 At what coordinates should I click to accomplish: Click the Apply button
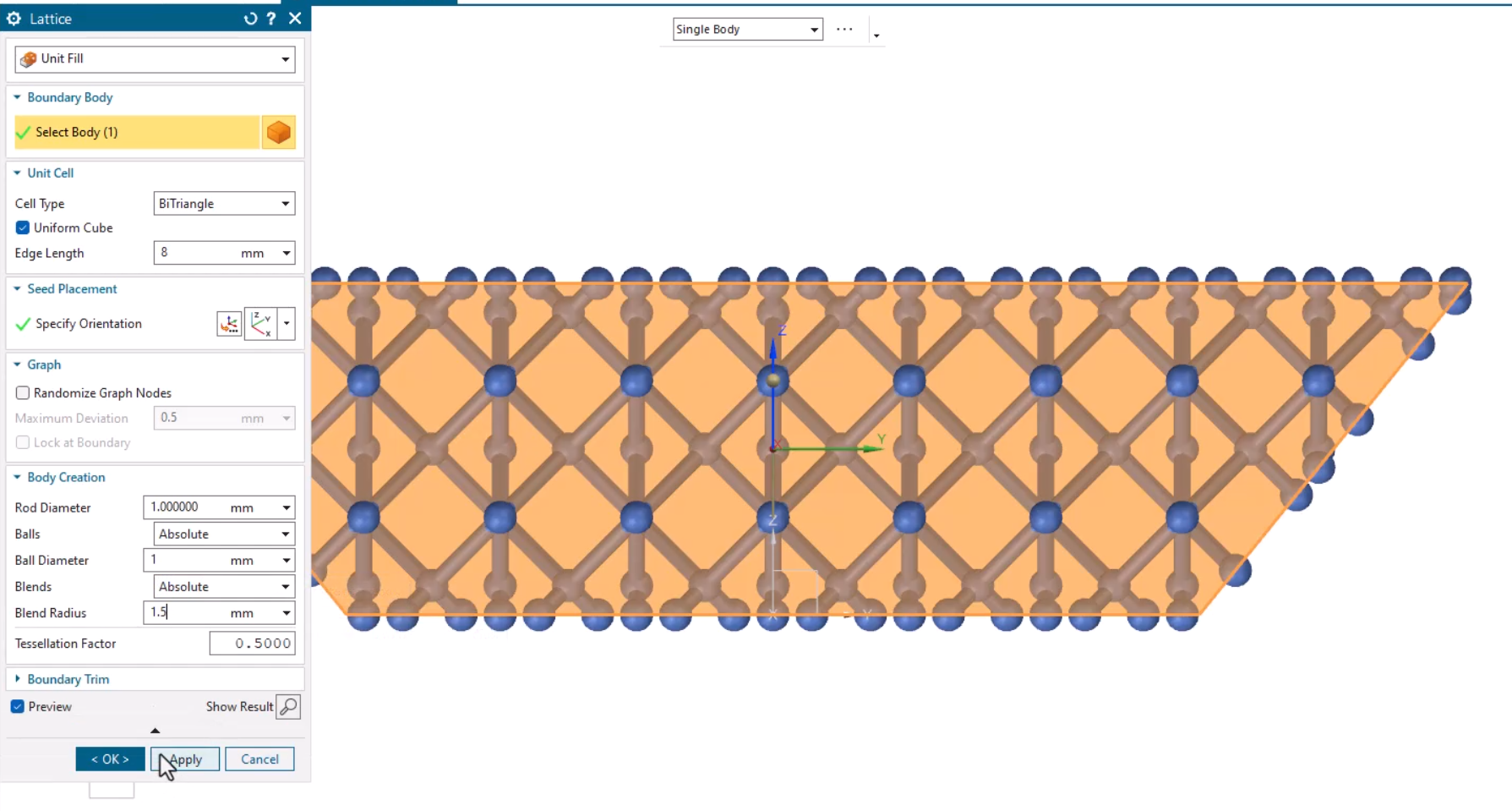pos(184,759)
